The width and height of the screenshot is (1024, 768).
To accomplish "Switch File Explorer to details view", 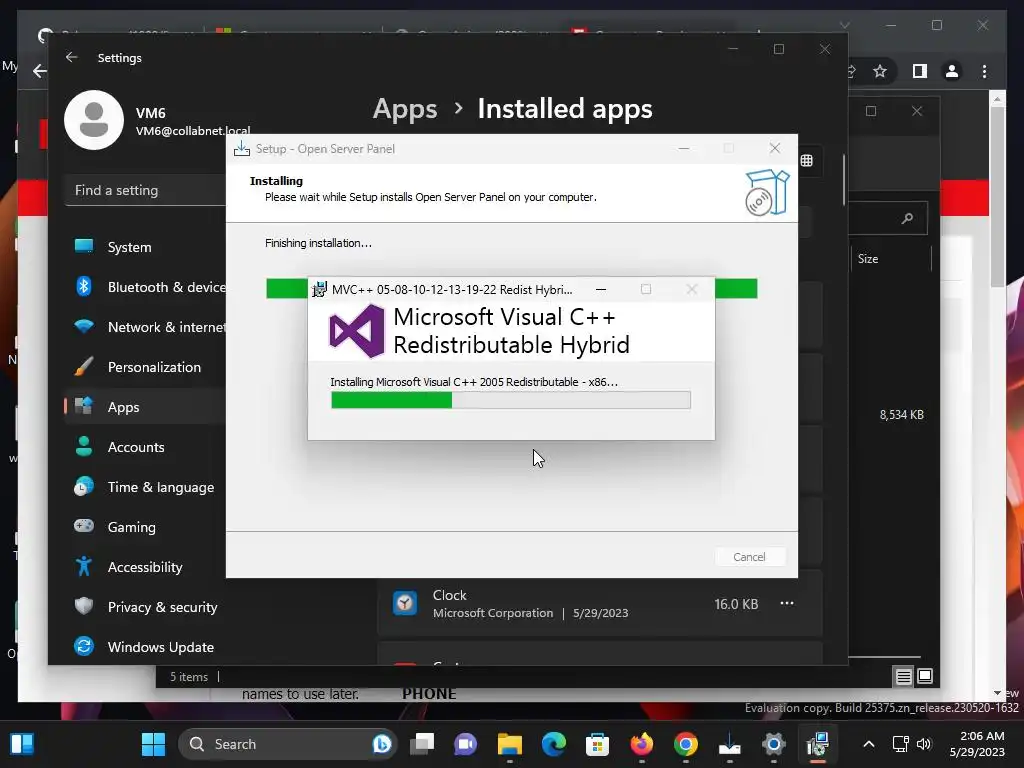I will [903, 677].
